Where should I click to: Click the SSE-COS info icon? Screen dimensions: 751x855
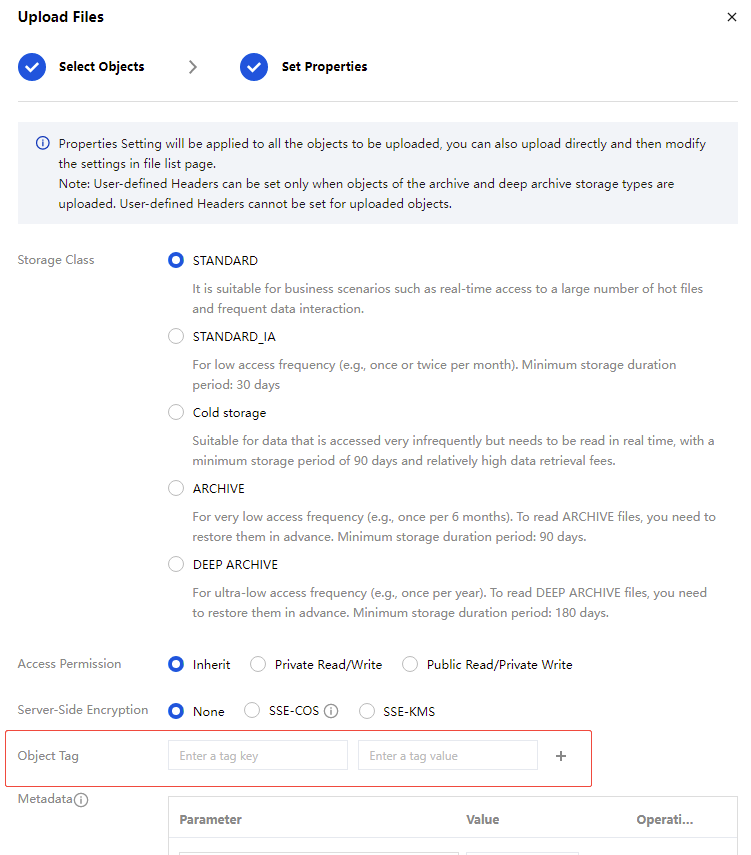point(331,712)
